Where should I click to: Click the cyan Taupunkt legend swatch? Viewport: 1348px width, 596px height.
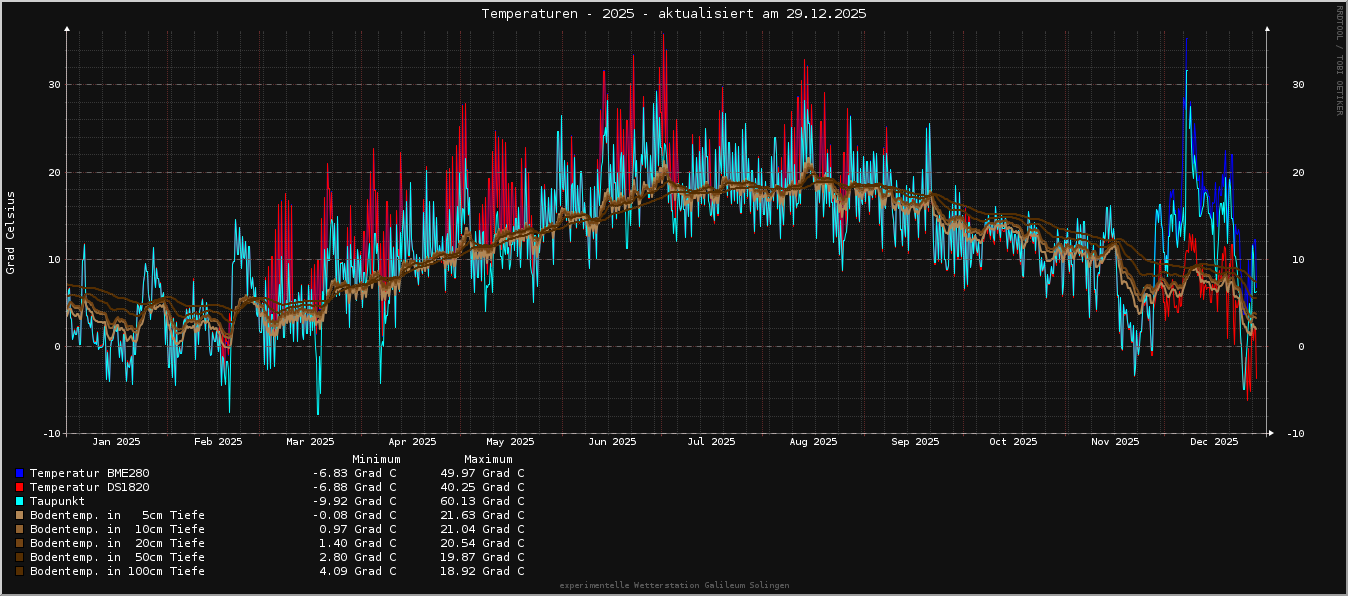click(19, 501)
